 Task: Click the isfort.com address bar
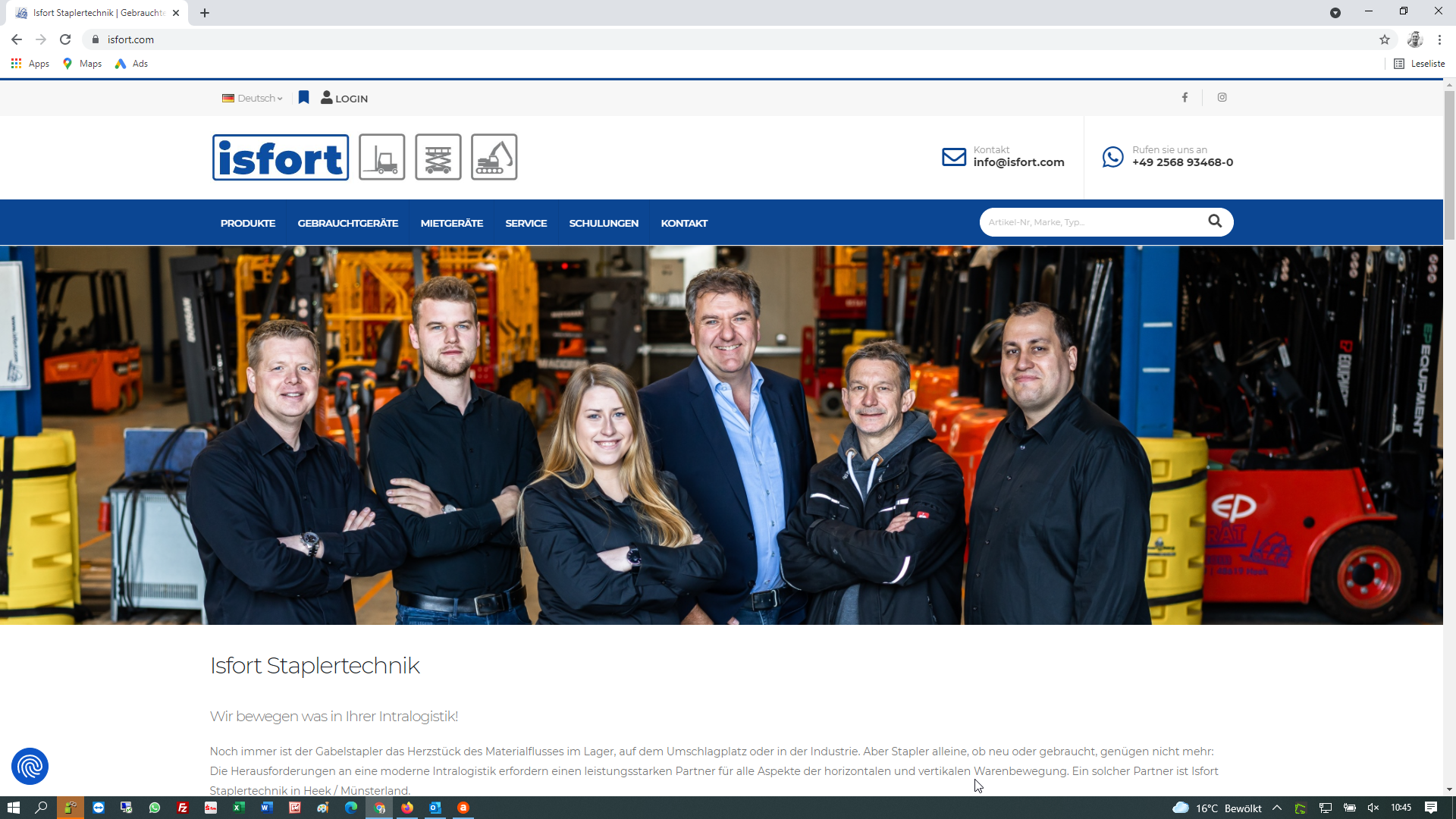pos(728,39)
